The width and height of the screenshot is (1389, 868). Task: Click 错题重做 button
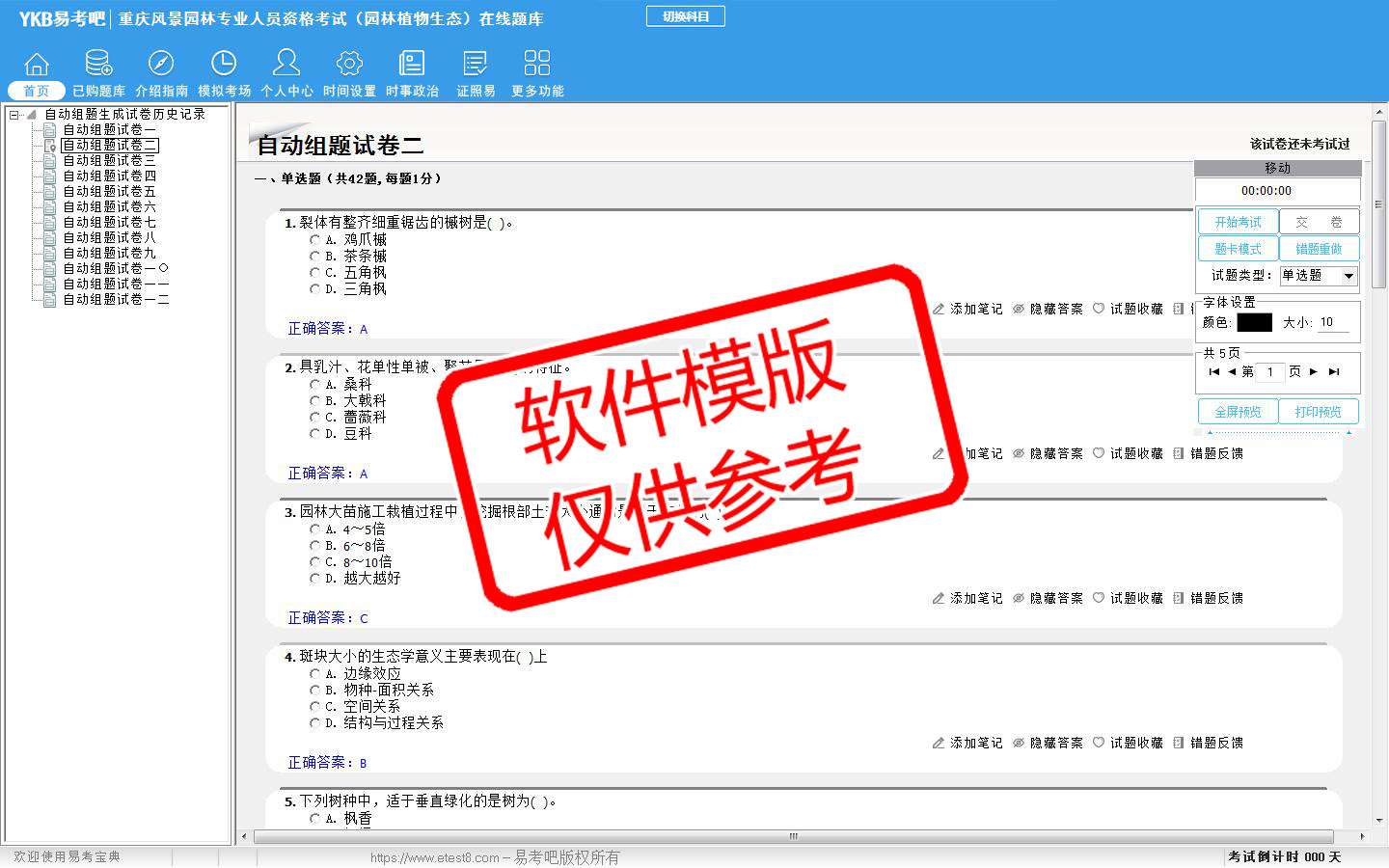click(x=1319, y=249)
